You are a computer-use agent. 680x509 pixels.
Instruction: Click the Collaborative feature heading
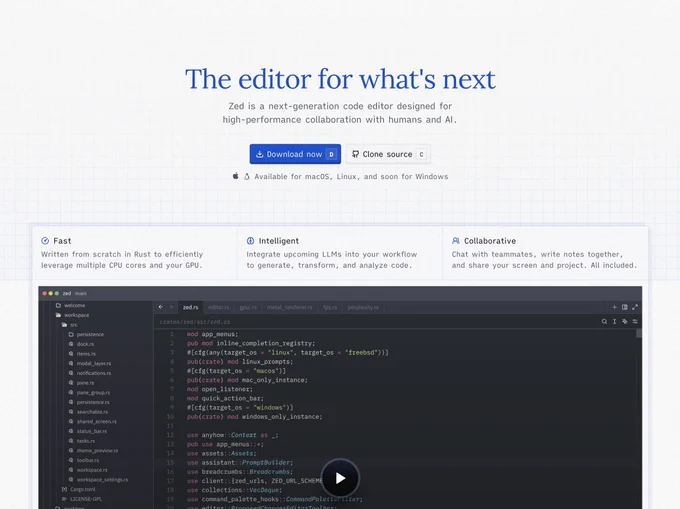[490, 241]
